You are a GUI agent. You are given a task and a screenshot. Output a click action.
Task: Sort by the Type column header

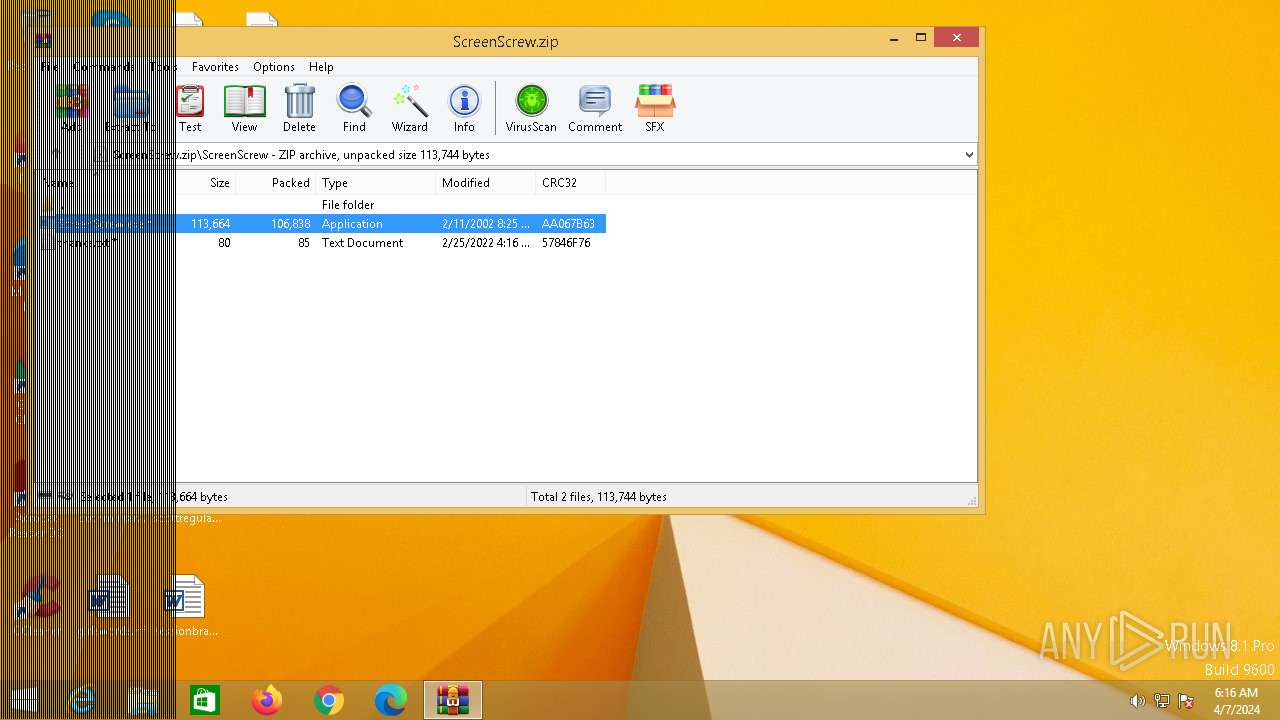pyautogui.click(x=376, y=183)
